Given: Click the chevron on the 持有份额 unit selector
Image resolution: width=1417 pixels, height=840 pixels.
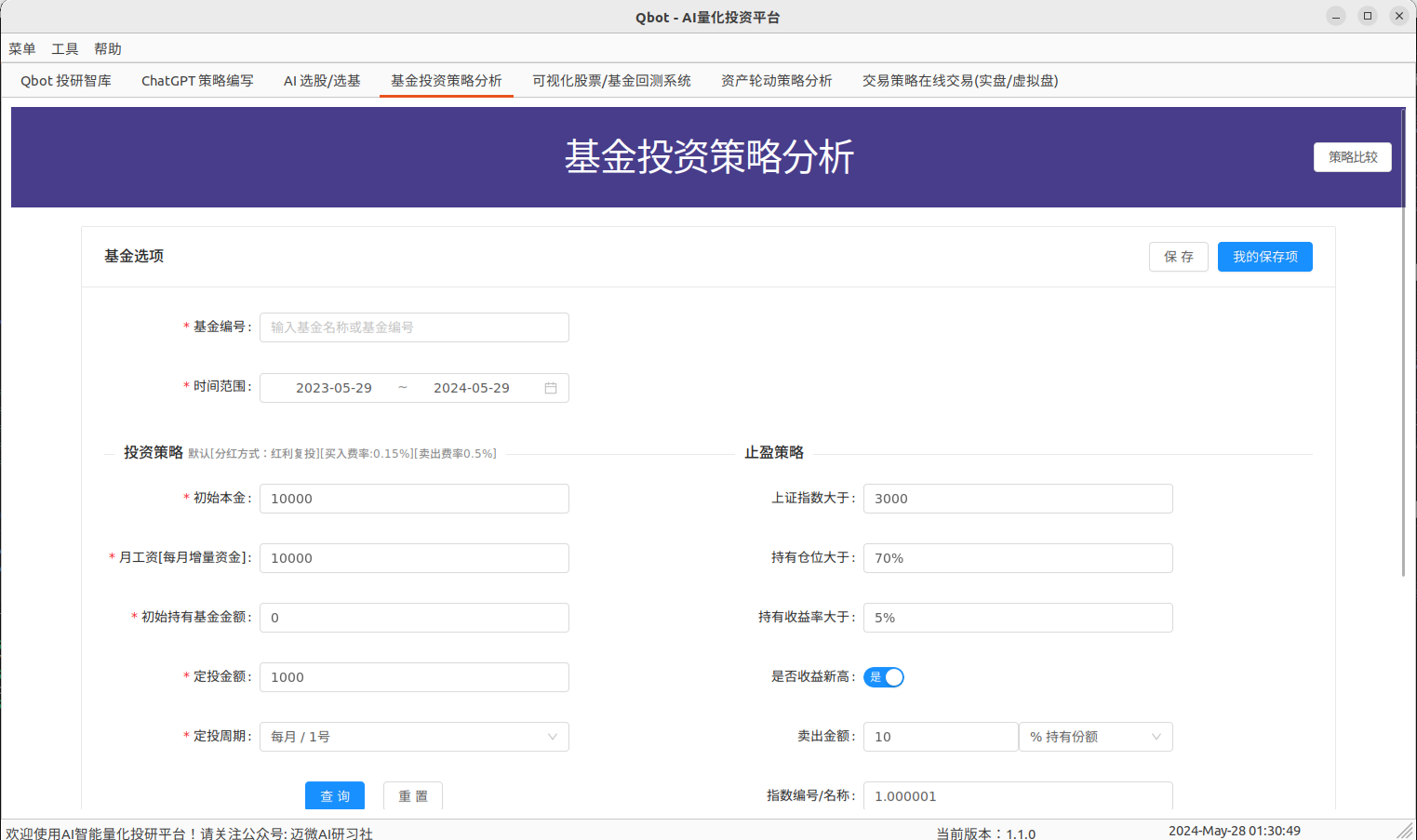Looking at the screenshot, I should (1156, 737).
